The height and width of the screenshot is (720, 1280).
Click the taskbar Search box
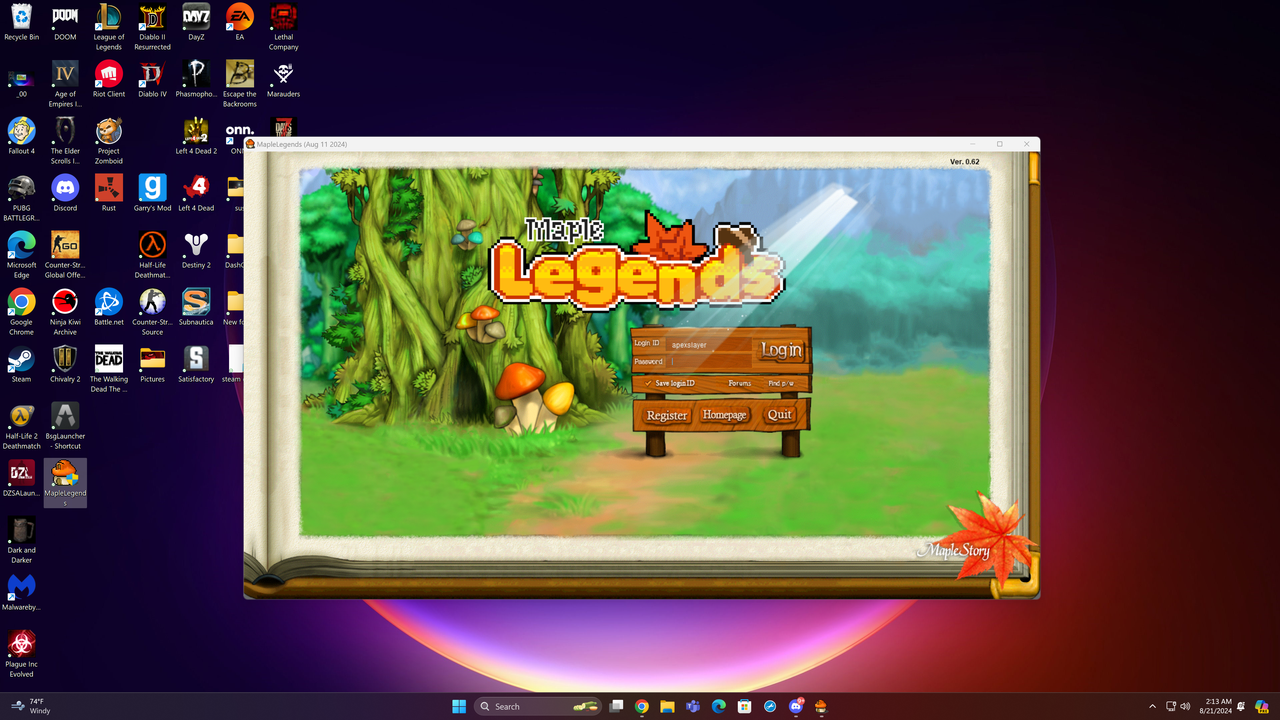[538, 706]
